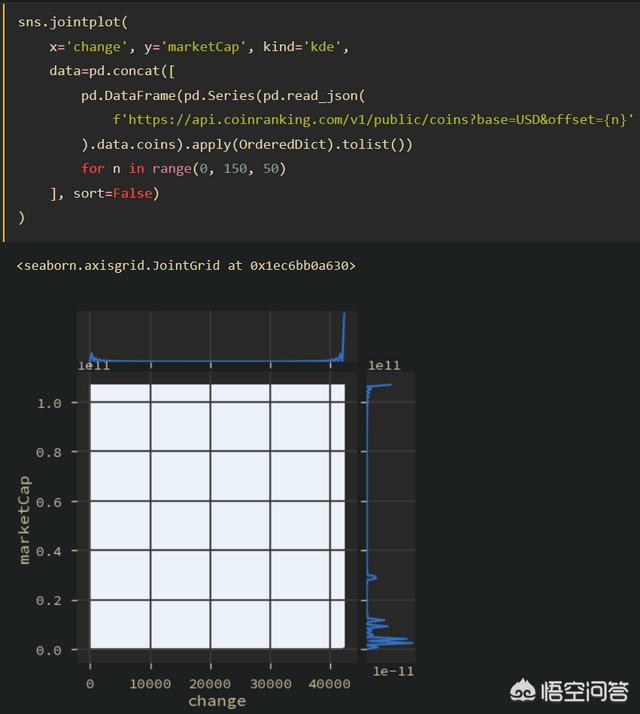
Task: Click the data=pd.concat([ line
Action: point(112,71)
